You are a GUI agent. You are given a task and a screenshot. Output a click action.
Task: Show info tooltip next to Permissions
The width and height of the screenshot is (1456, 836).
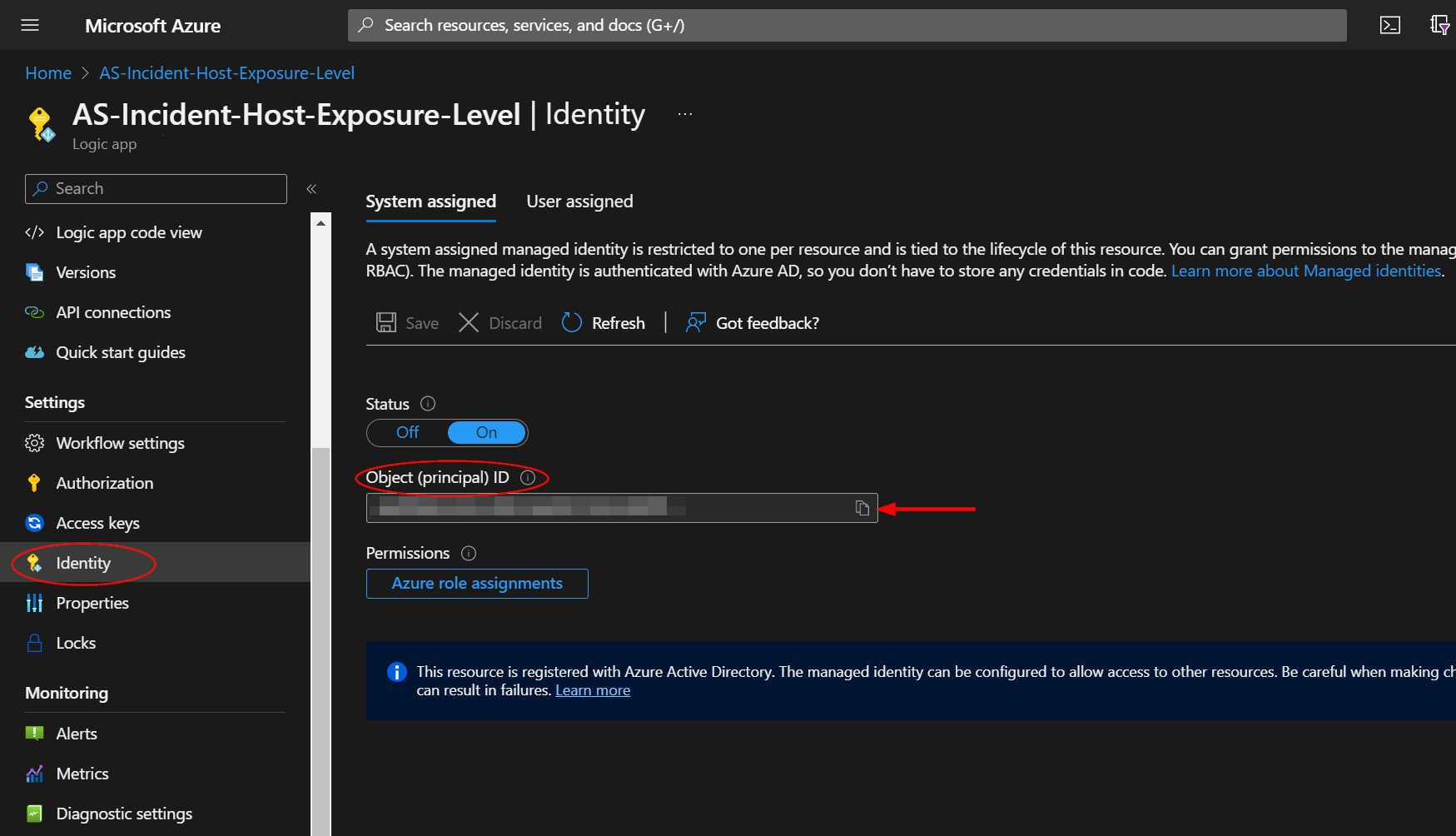pyautogui.click(x=469, y=554)
